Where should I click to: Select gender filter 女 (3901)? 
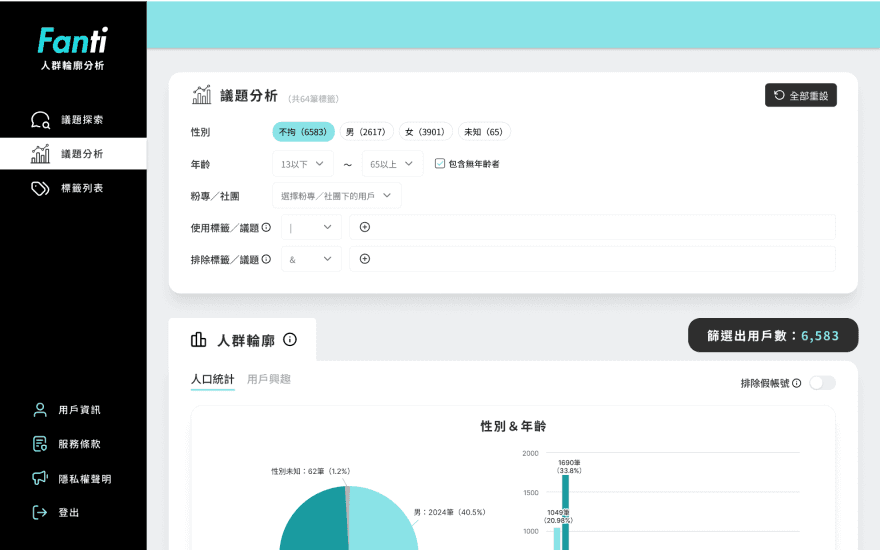click(425, 132)
